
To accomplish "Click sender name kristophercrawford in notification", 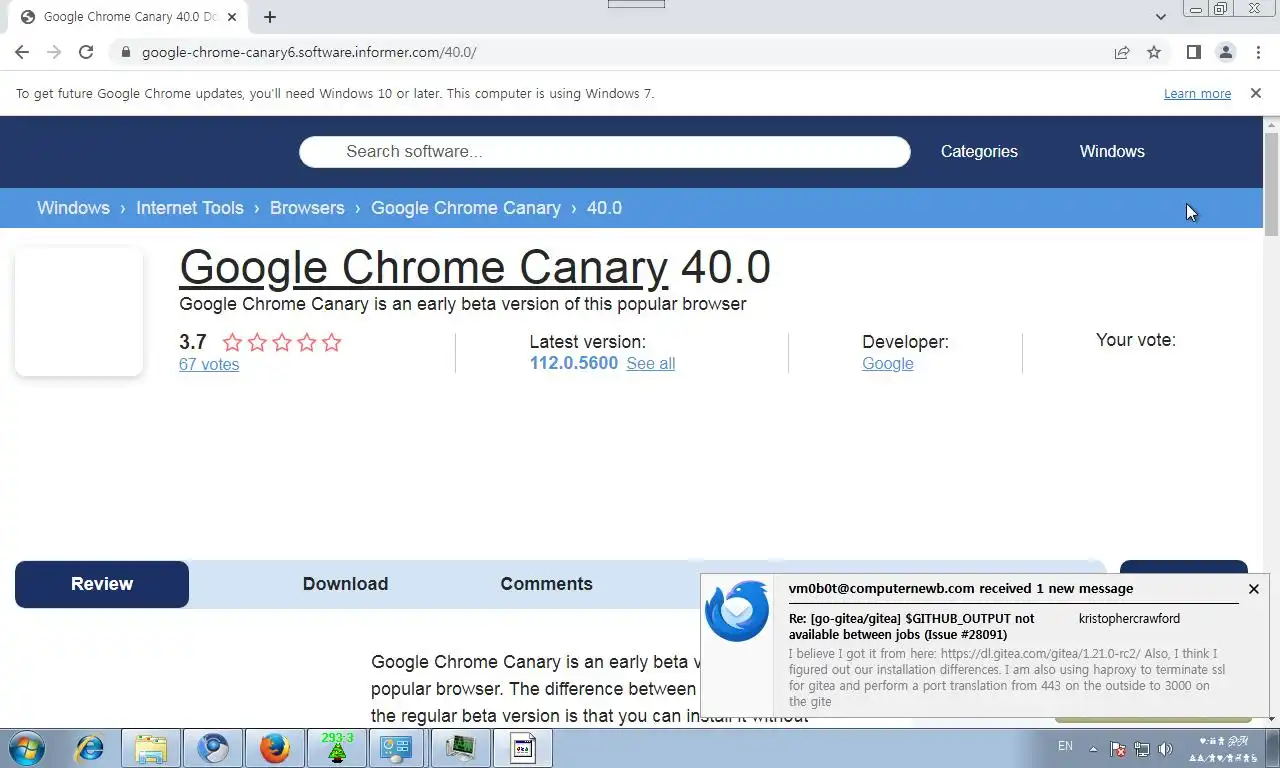I will coord(1129,619).
